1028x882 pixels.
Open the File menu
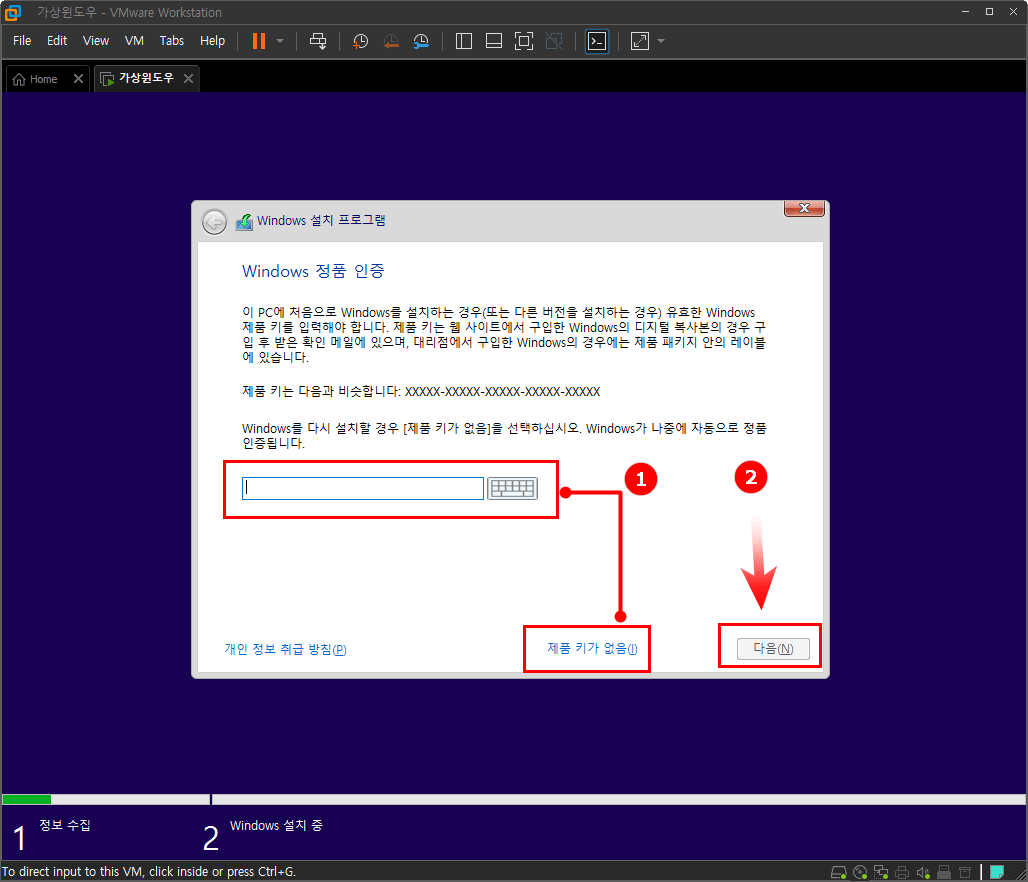(x=22, y=41)
